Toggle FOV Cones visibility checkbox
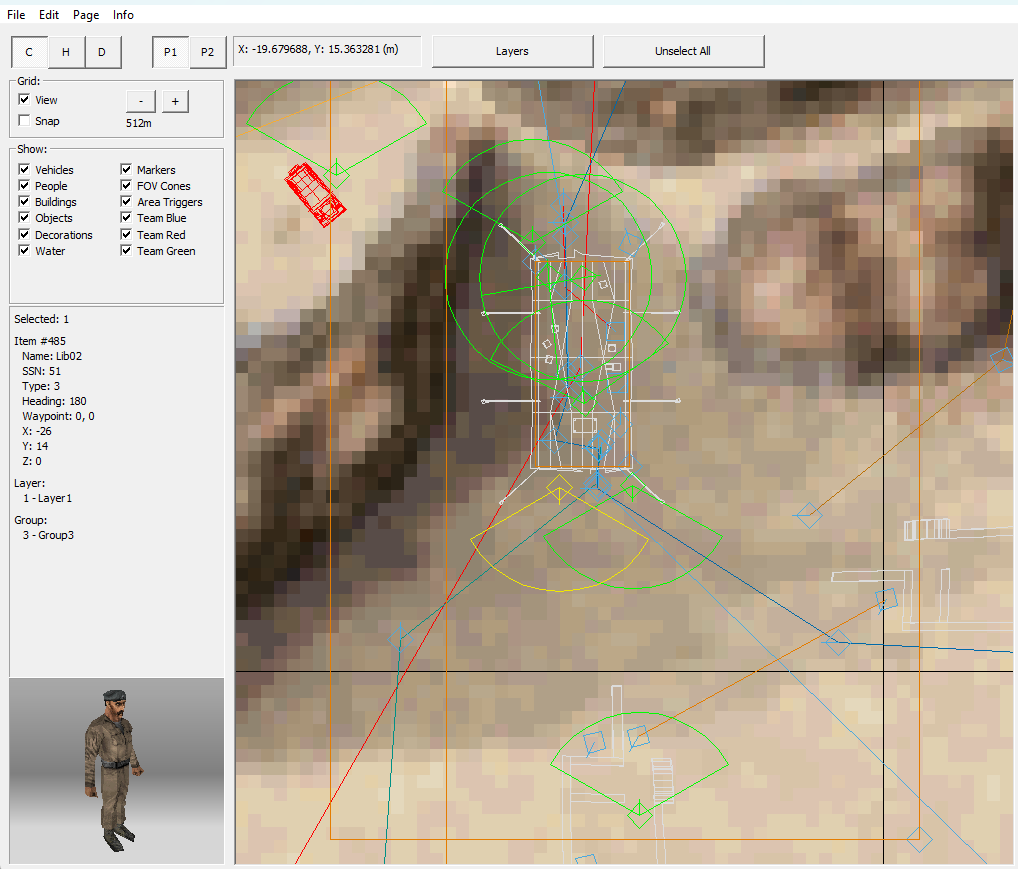The width and height of the screenshot is (1018, 869). point(126,185)
